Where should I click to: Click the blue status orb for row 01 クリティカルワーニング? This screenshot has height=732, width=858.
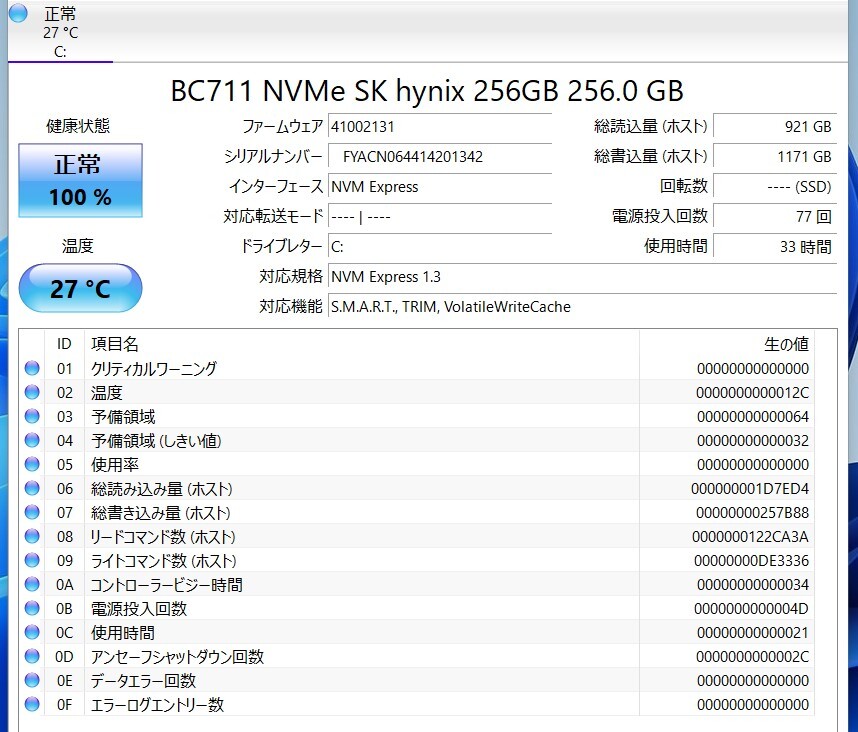pos(32,369)
